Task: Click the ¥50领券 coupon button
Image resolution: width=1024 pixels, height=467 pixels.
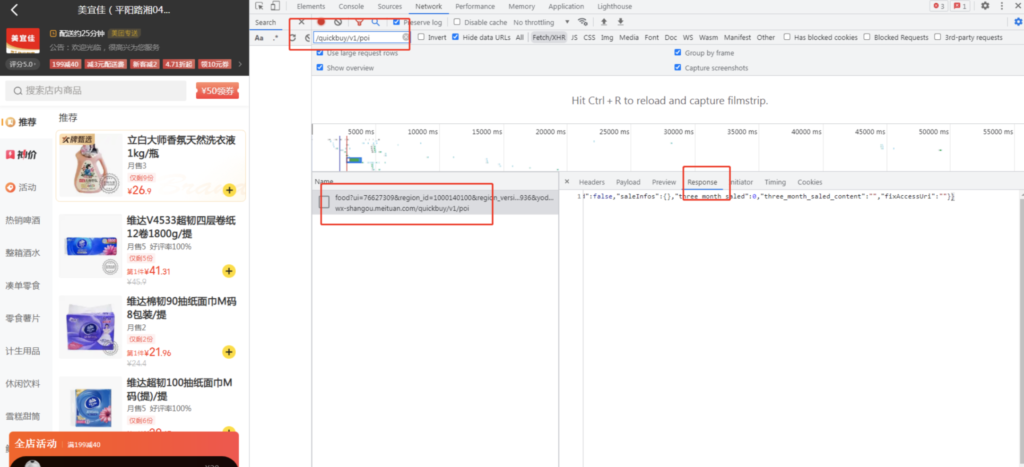Action: [x=217, y=91]
